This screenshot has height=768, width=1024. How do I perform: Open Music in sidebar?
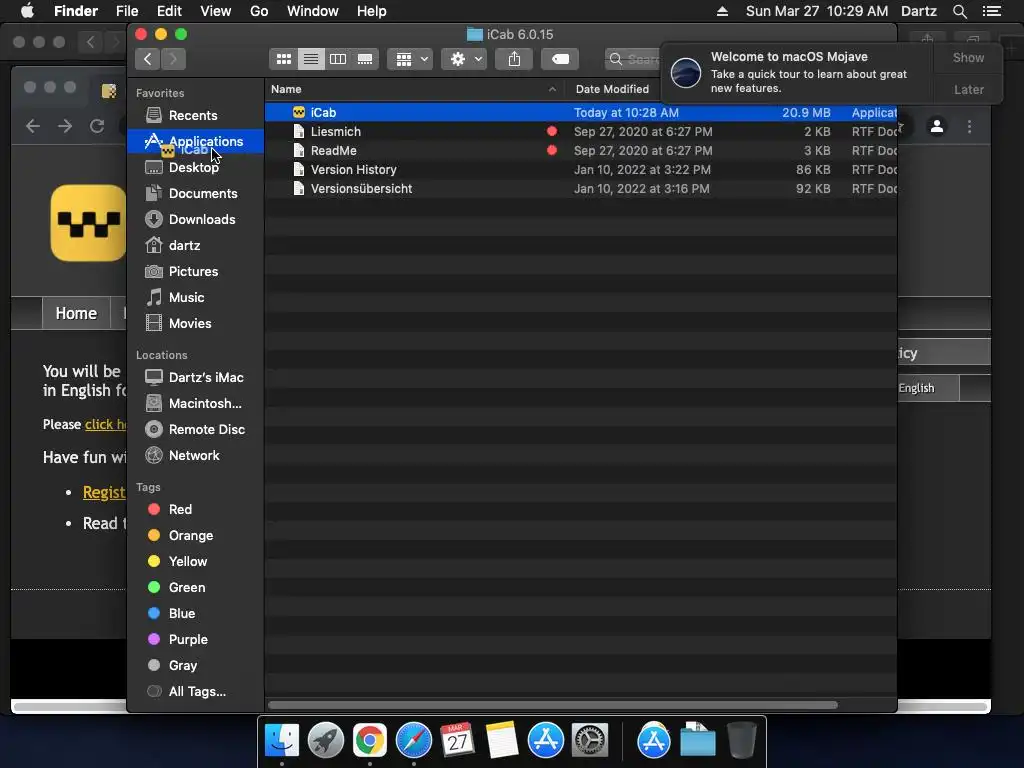click(x=196, y=298)
